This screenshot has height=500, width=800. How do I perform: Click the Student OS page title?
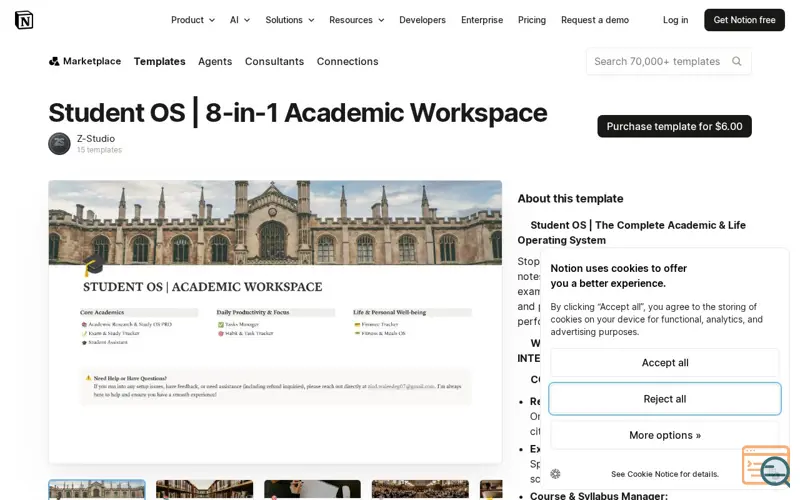[298, 113]
